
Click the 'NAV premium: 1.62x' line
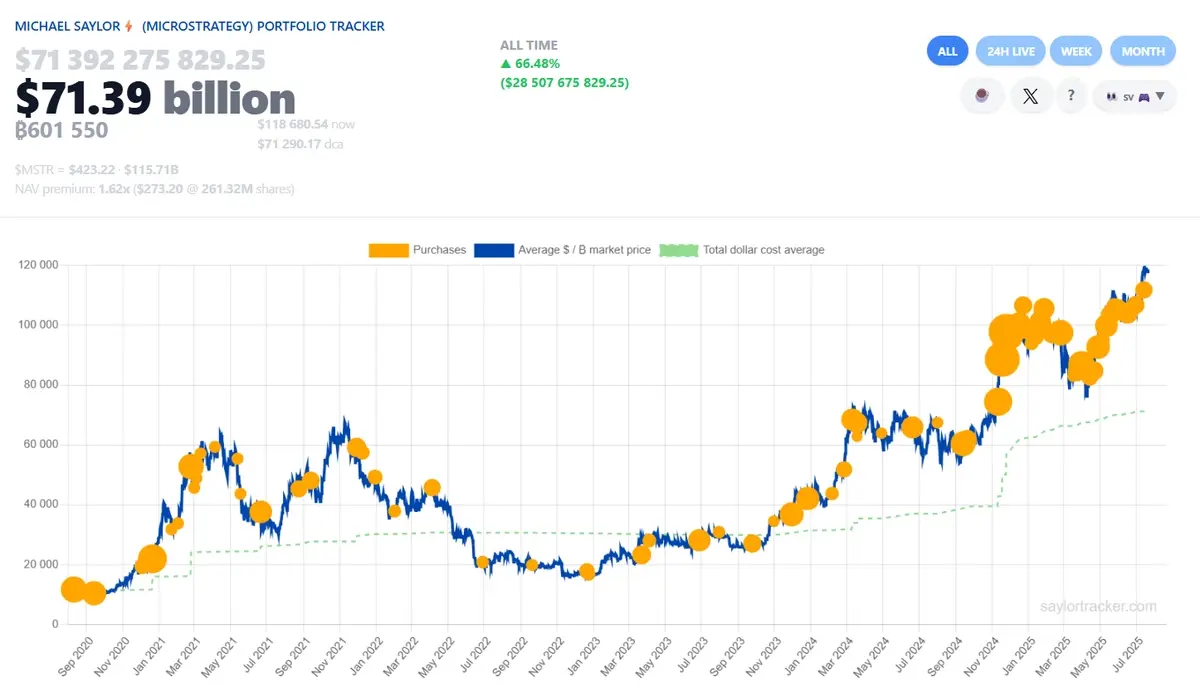coord(155,189)
